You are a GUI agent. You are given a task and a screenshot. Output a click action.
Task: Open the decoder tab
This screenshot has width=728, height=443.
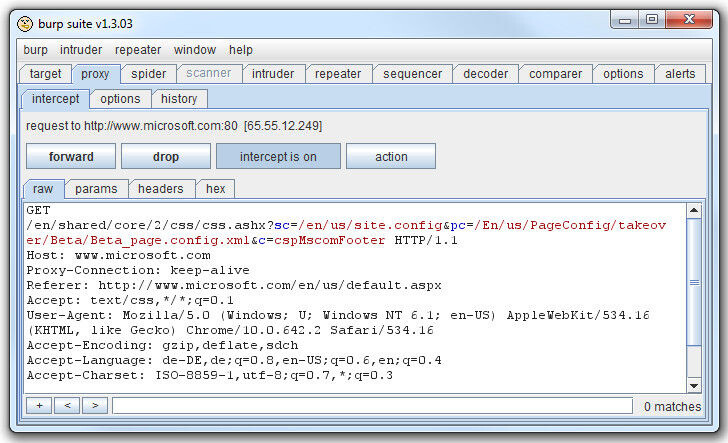[486, 74]
